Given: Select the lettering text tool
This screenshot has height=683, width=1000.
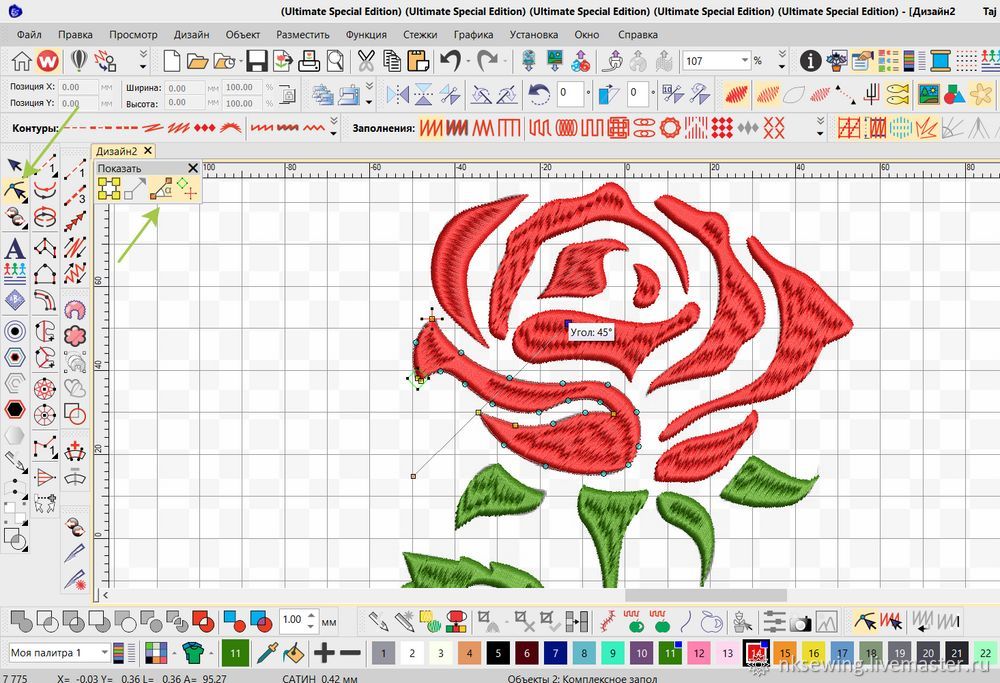Looking at the screenshot, I should [15, 248].
